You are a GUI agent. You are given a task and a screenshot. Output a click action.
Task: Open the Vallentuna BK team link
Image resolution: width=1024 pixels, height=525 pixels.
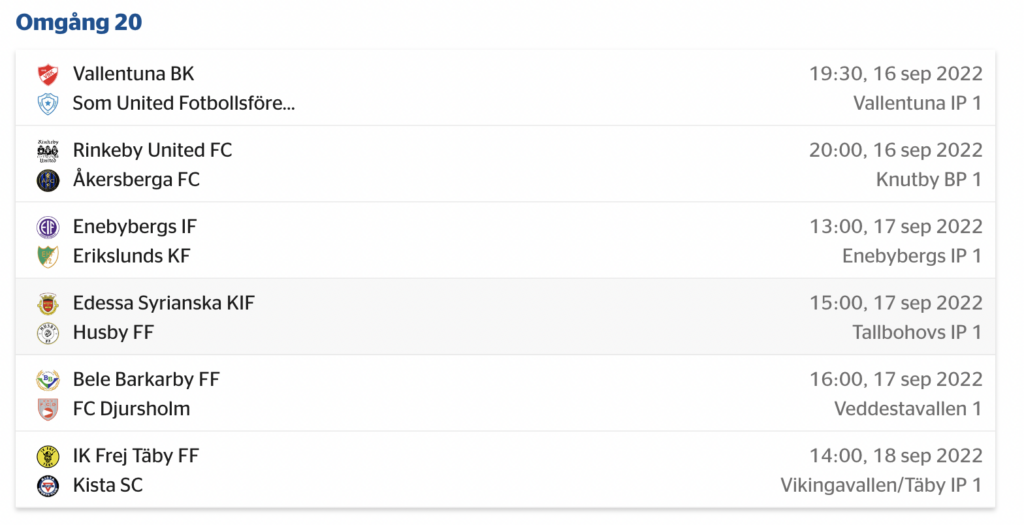pyautogui.click(x=133, y=74)
